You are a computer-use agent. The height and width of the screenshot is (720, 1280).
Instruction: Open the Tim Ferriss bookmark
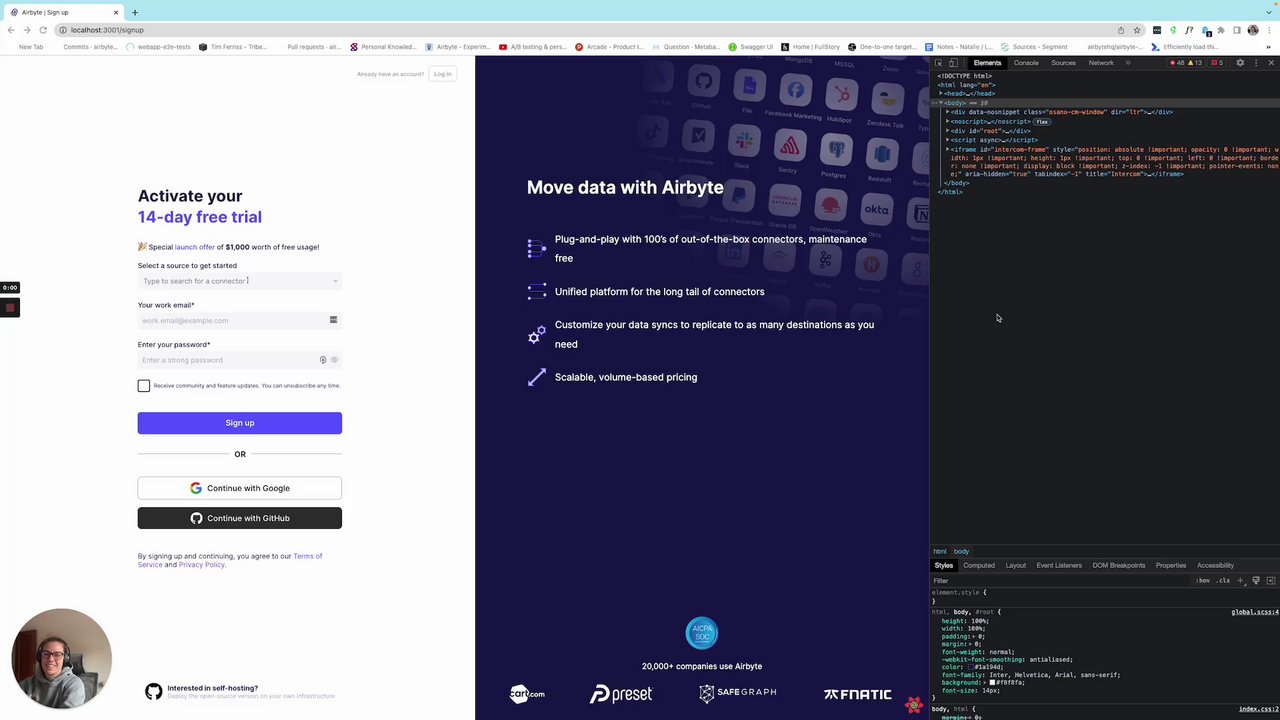click(x=233, y=47)
